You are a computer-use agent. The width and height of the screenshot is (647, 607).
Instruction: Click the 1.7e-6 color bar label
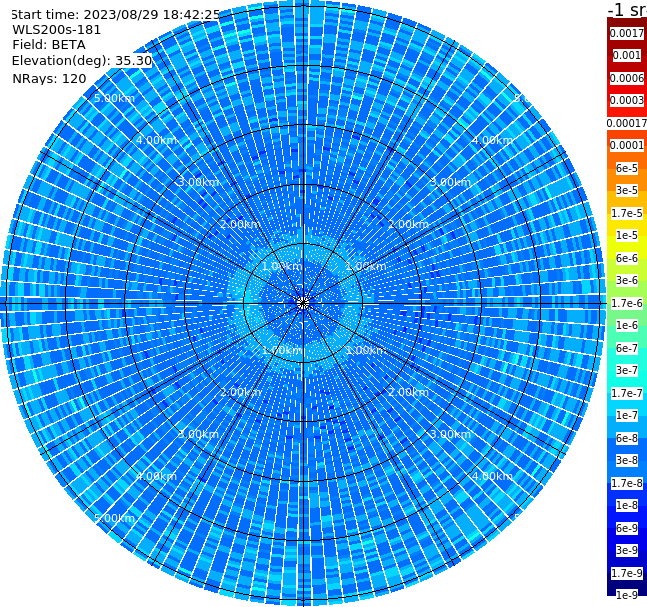627,303
